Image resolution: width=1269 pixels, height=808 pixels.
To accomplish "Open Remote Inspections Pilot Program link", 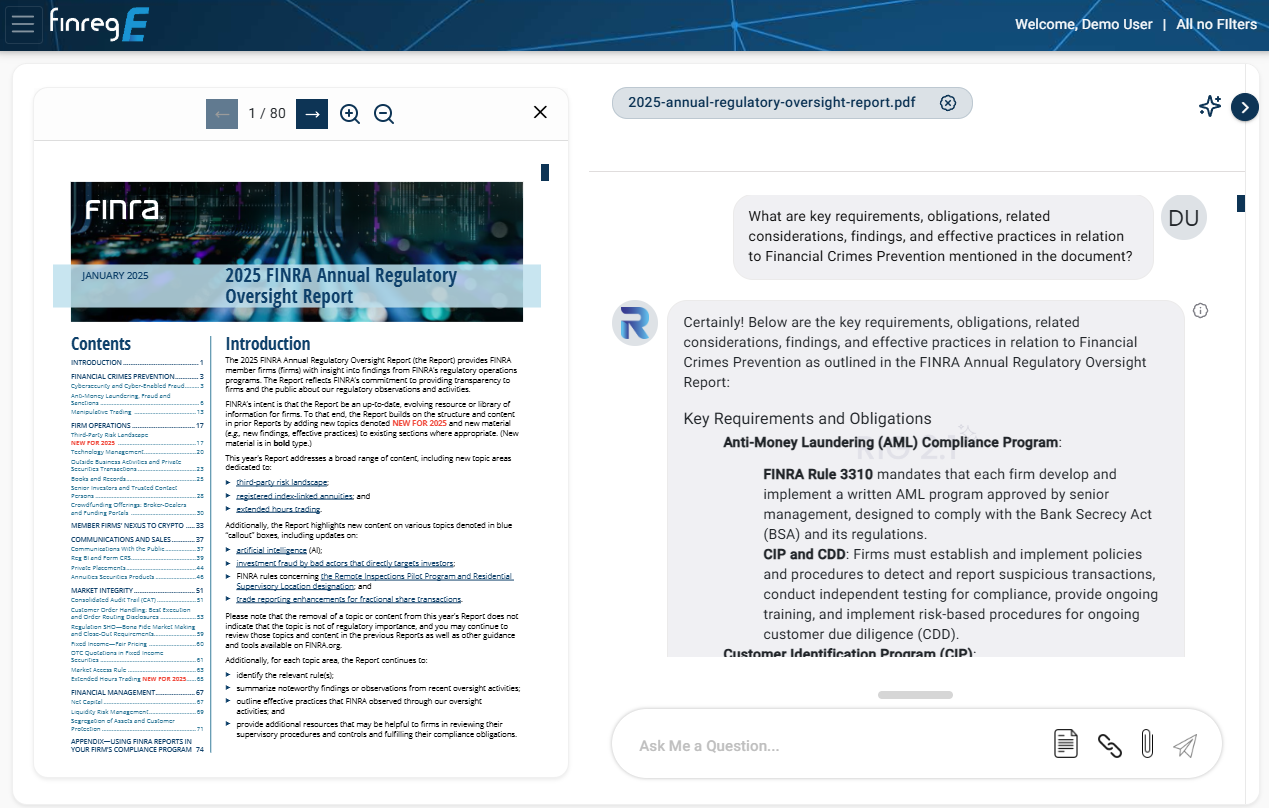I will pos(416,576).
